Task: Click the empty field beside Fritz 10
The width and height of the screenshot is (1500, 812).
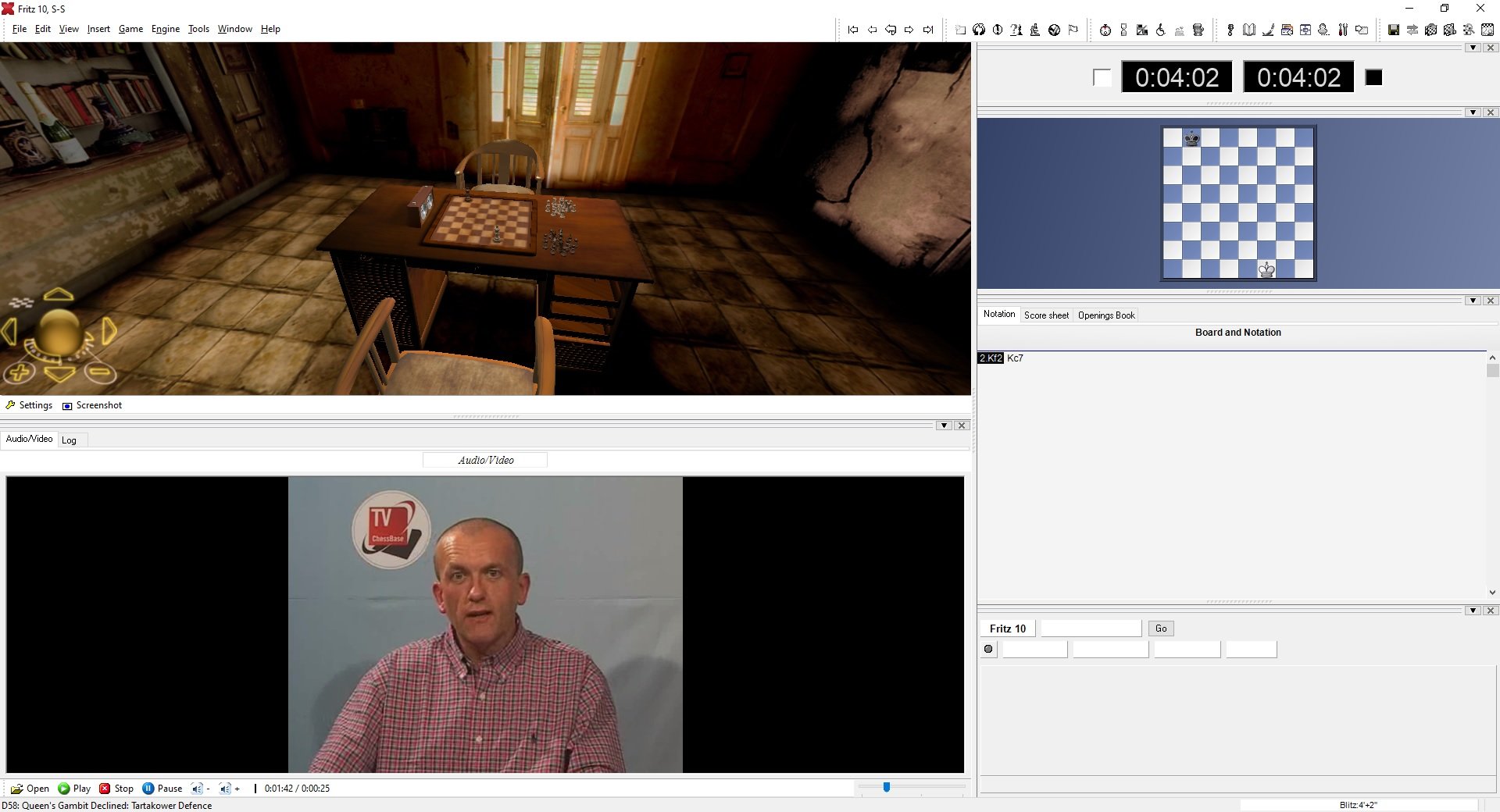Action: pyautogui.click(x=1091, y=629)
